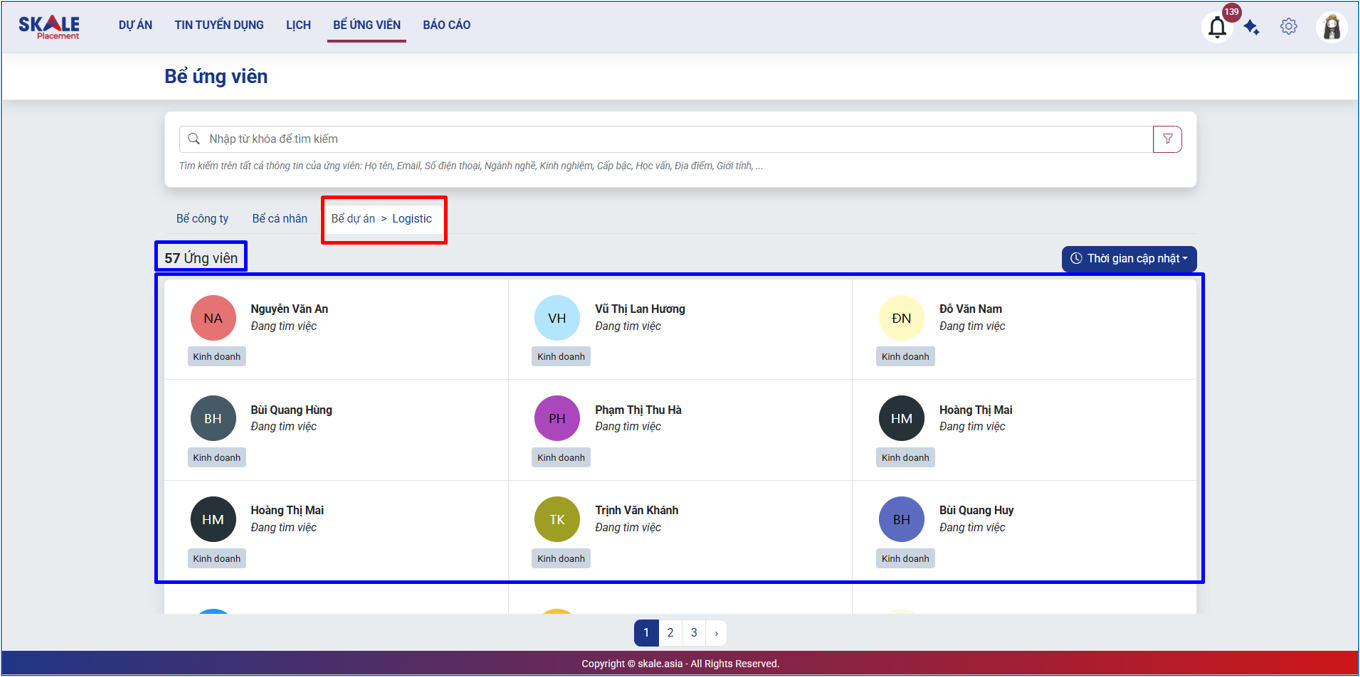Image resolution: width=1360 pixels, height=677 pixels.
Task: Click the candidate keyword search field
Action: pyautogui.click(x=670, y=139)
